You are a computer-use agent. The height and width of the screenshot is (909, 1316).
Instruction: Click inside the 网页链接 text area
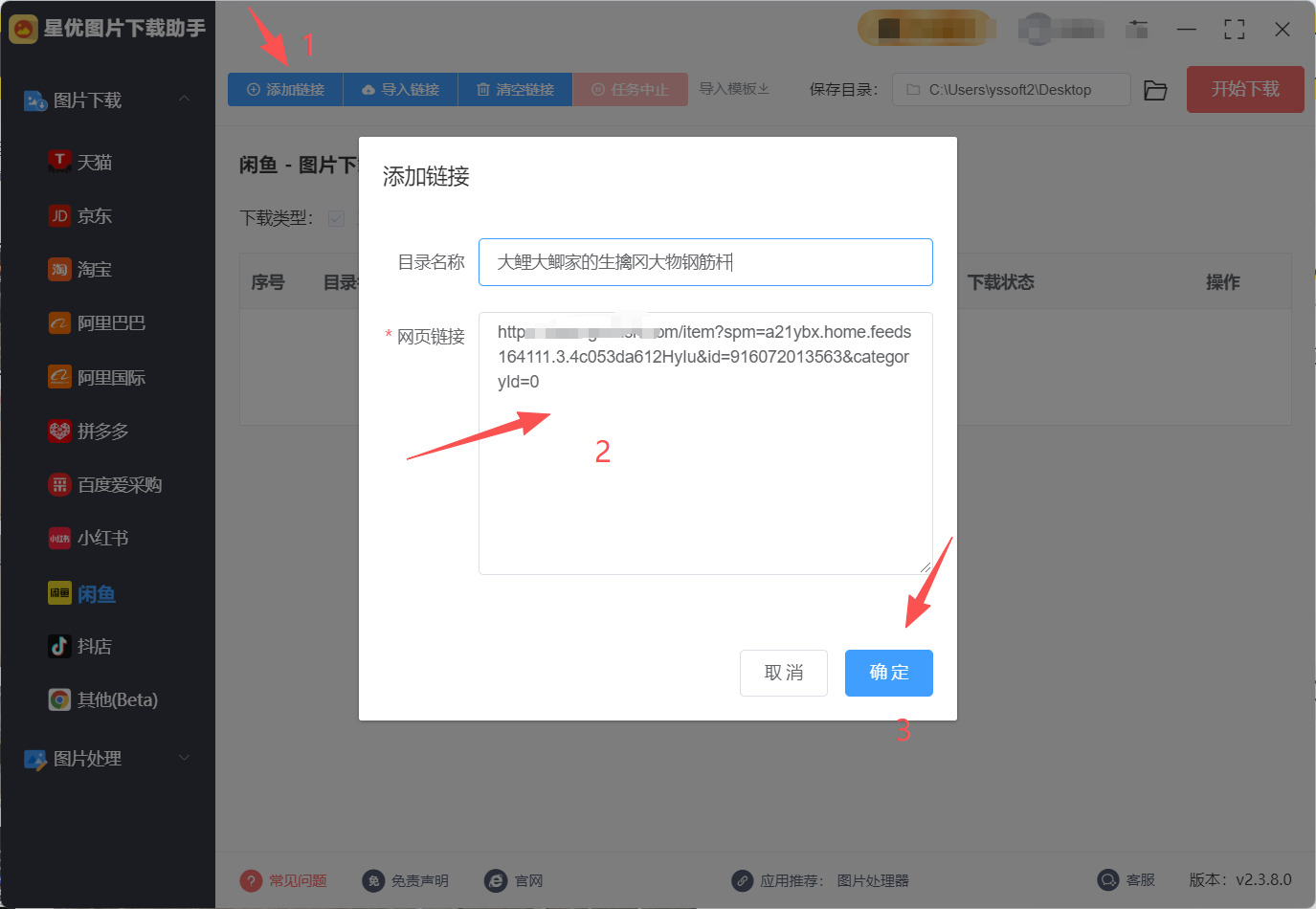(705, 443)
